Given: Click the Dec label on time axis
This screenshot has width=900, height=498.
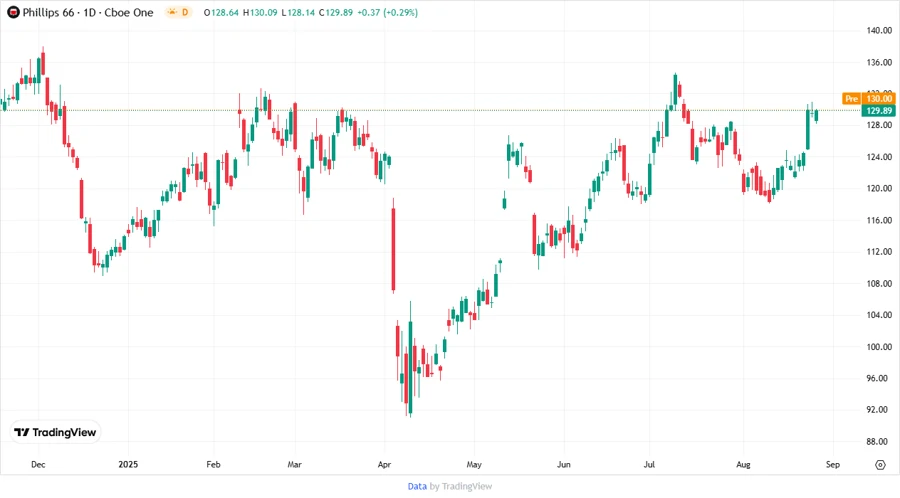Looking at the screenshot, I should click(x=38, y=464).
